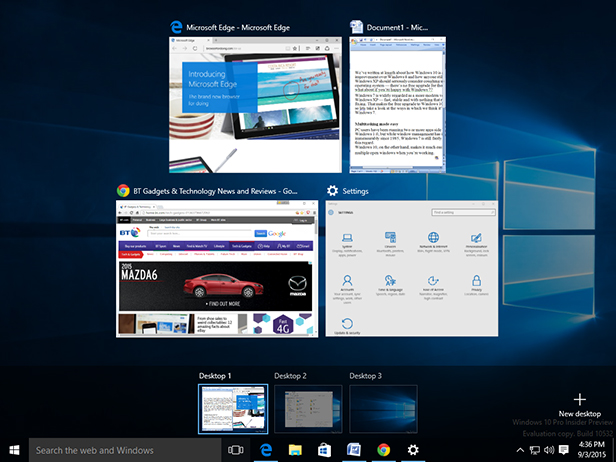Click Edge refresh icon in Edge preview
Viewport: 616px width, 462px height.
tap(195, 48)
